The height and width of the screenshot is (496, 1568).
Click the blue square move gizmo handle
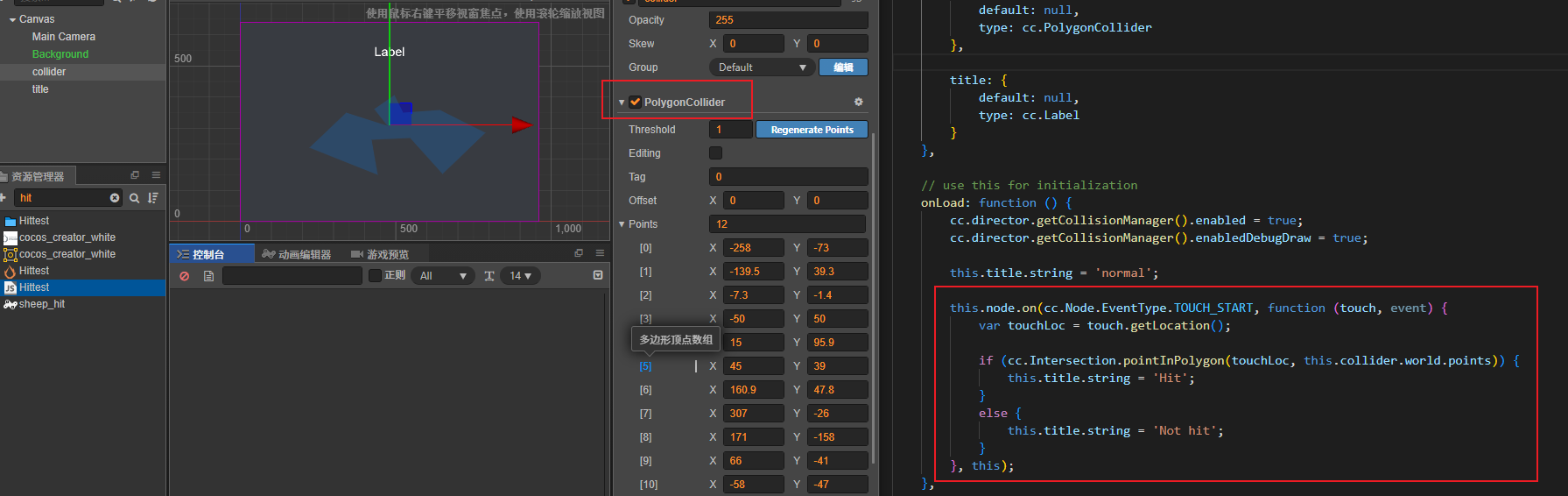(x=401, y=113)
